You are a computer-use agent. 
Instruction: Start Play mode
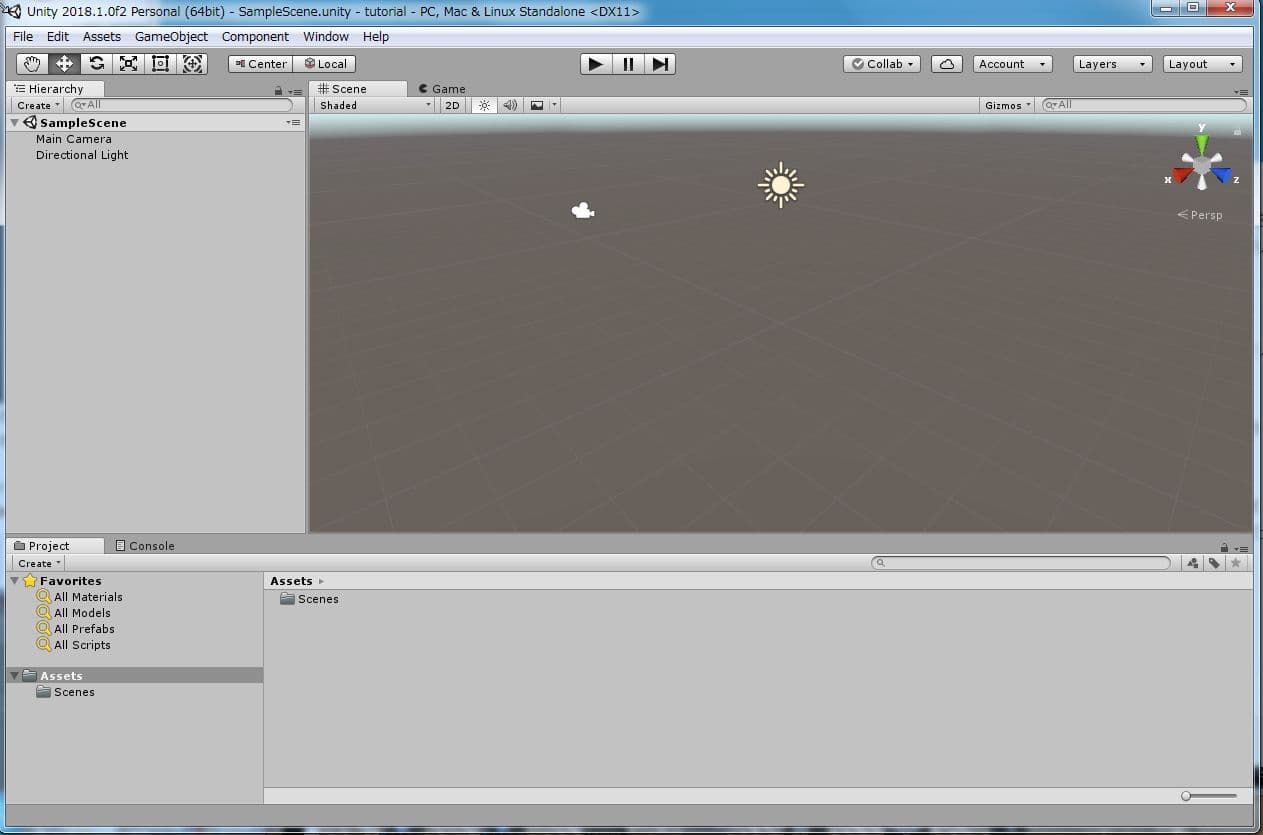coord(596,64)
